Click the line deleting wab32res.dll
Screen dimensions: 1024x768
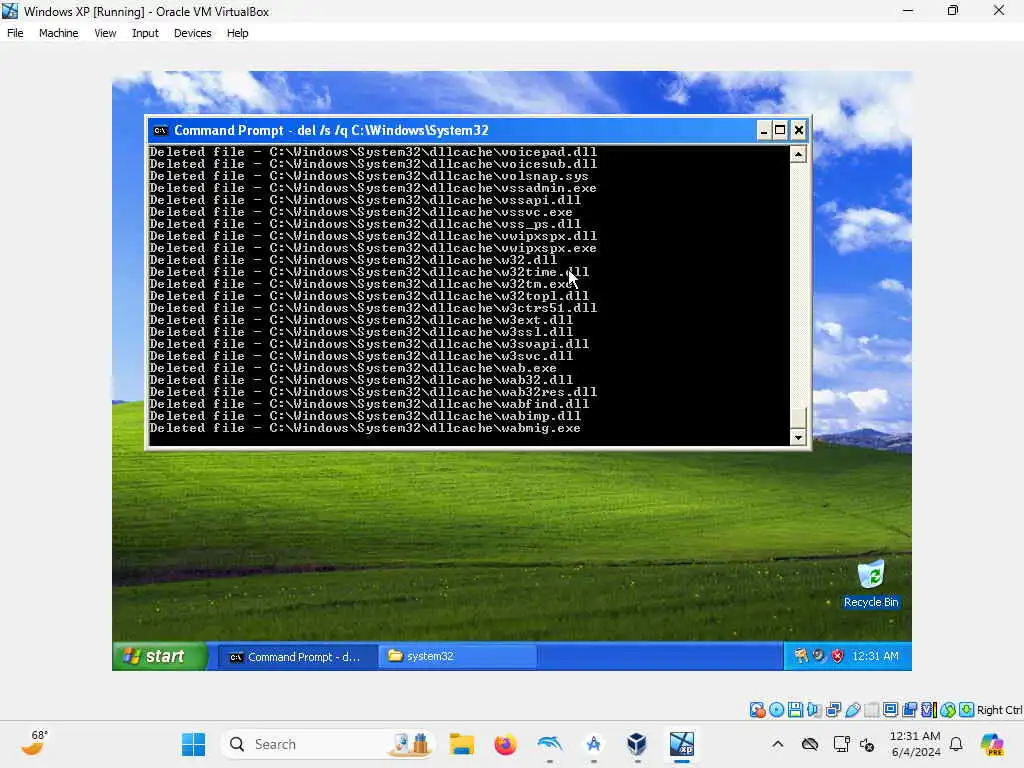tap(373, 392)
